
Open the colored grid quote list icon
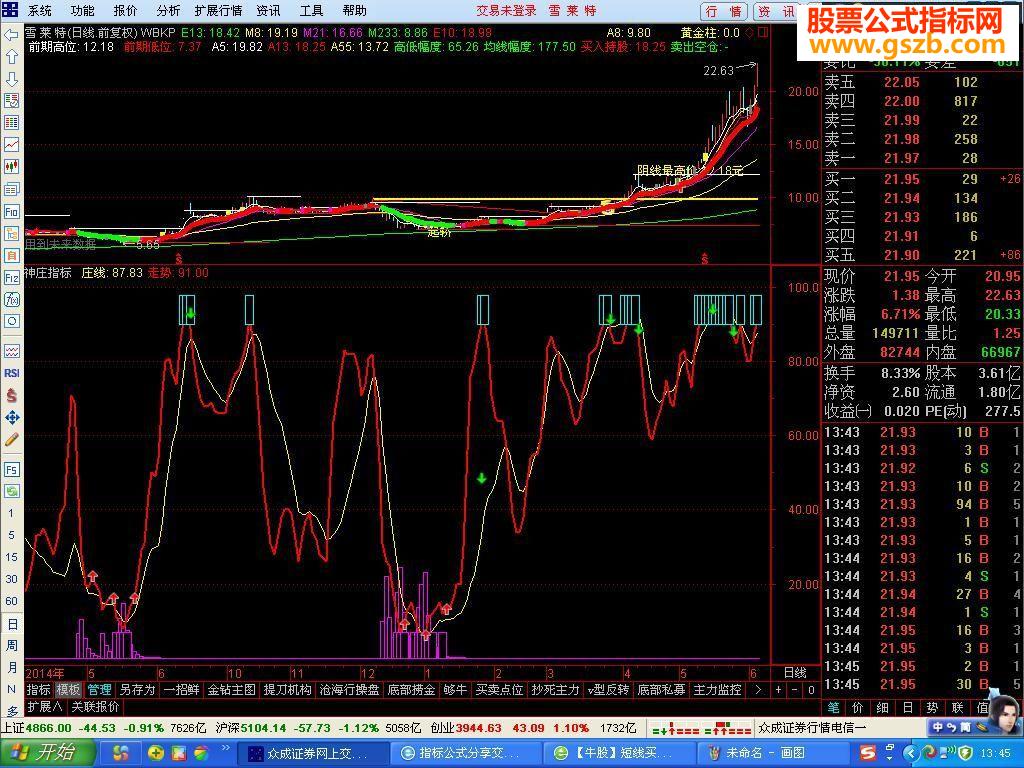tap(11, 122)
